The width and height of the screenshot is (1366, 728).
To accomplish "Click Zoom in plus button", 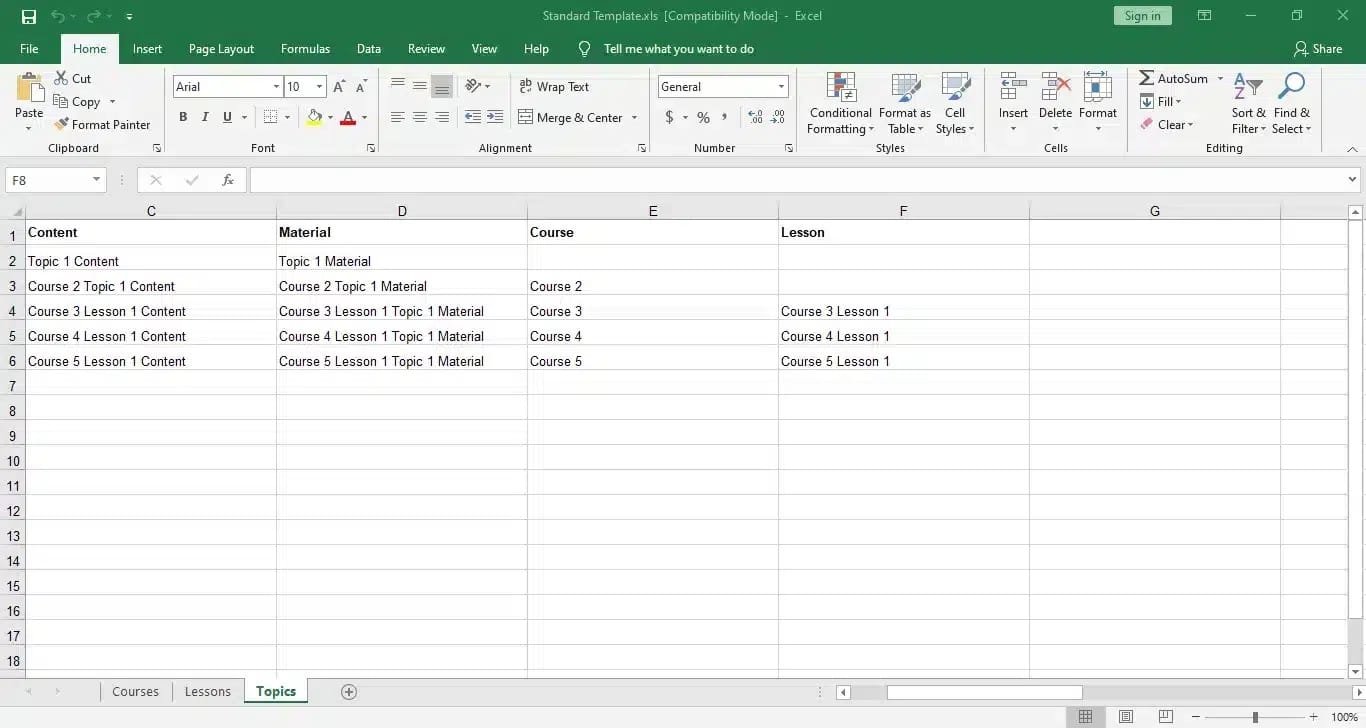I will click(x=1314, y=717).
